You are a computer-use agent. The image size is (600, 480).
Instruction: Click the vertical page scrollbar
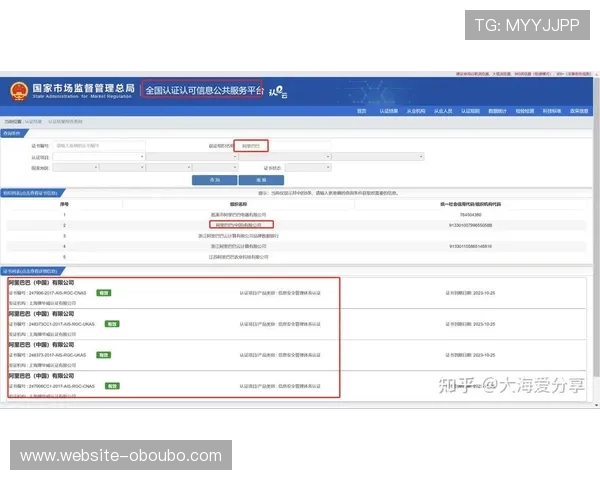(596, 226)
